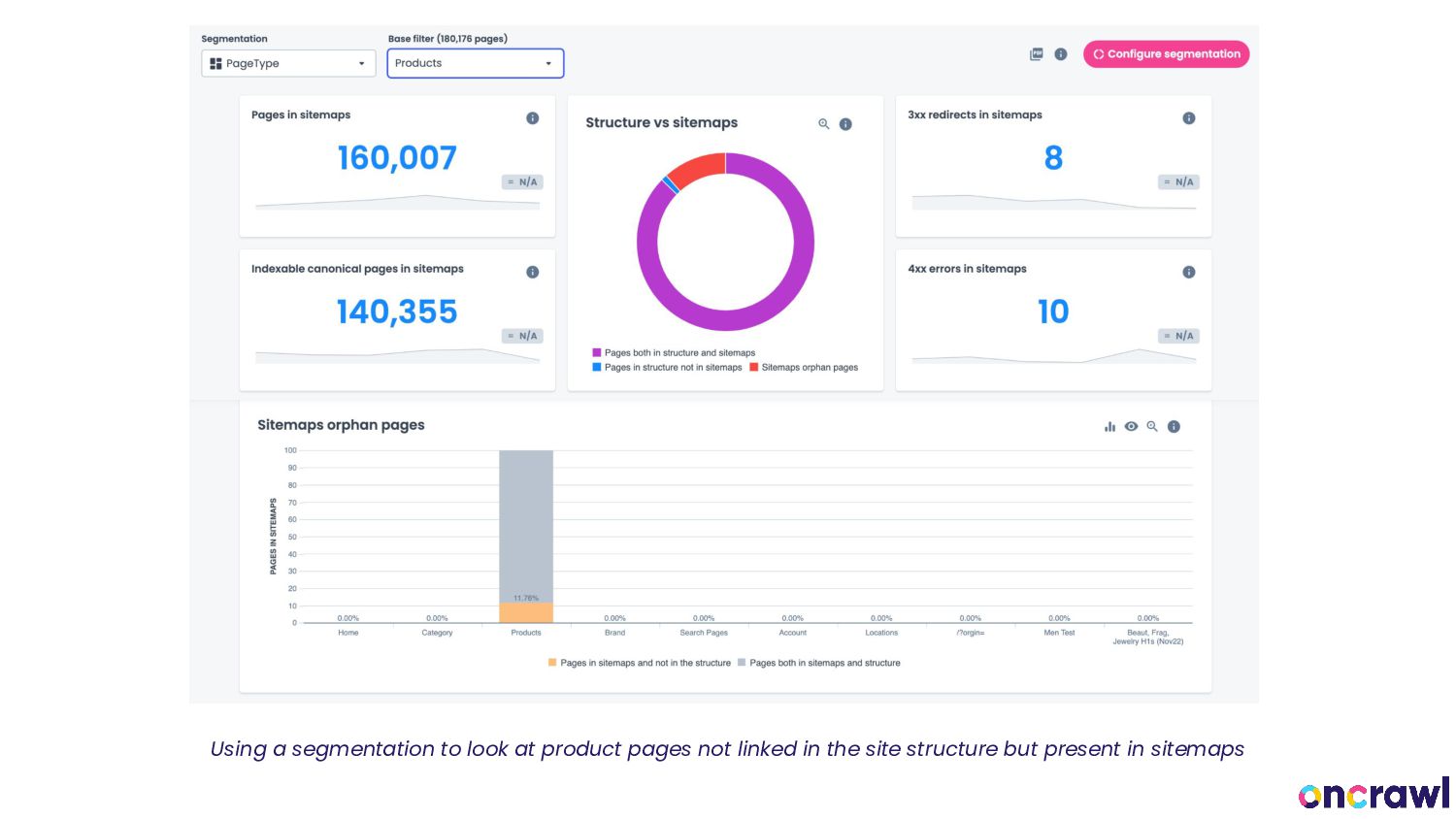The image size is (1456, 819).
Task: Open info for 3xx redirects in sitemaps
Action: tap(1188, 118)
